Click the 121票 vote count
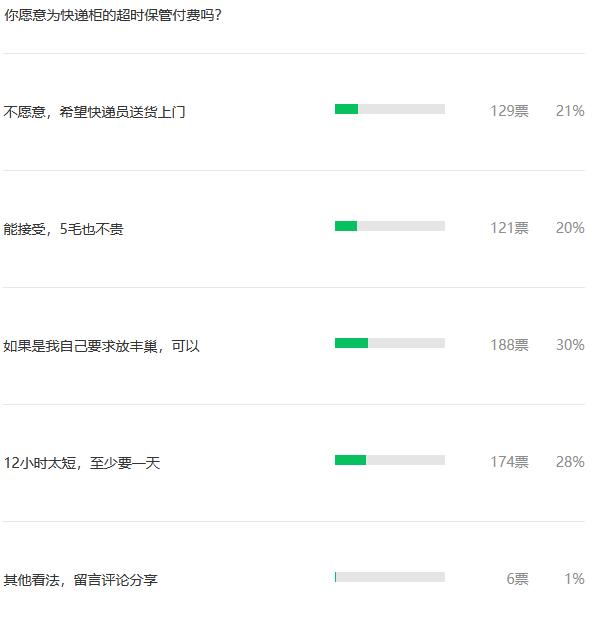This screenshot has width=606, height=623. (x=509, y=228)
